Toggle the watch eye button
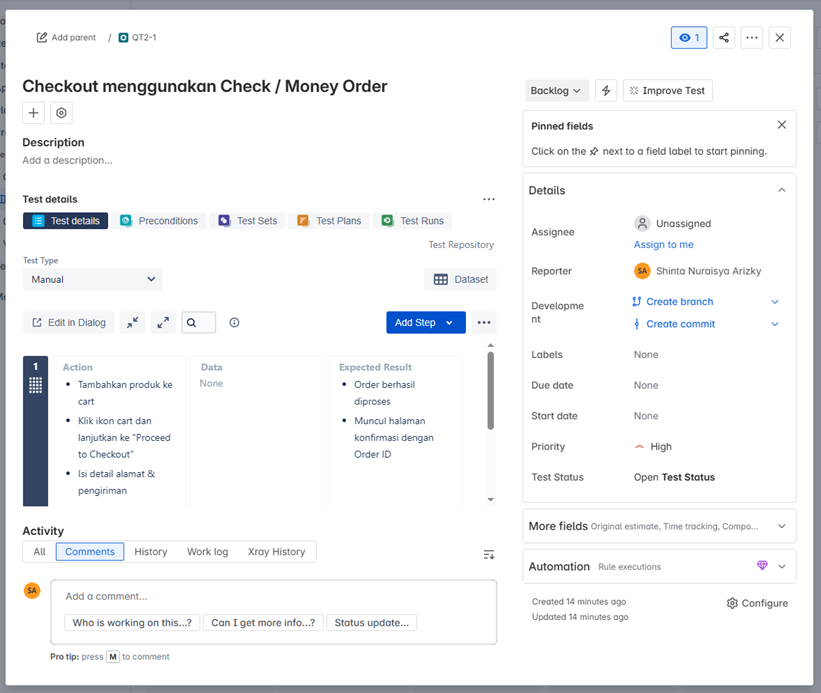 (689, 38)
